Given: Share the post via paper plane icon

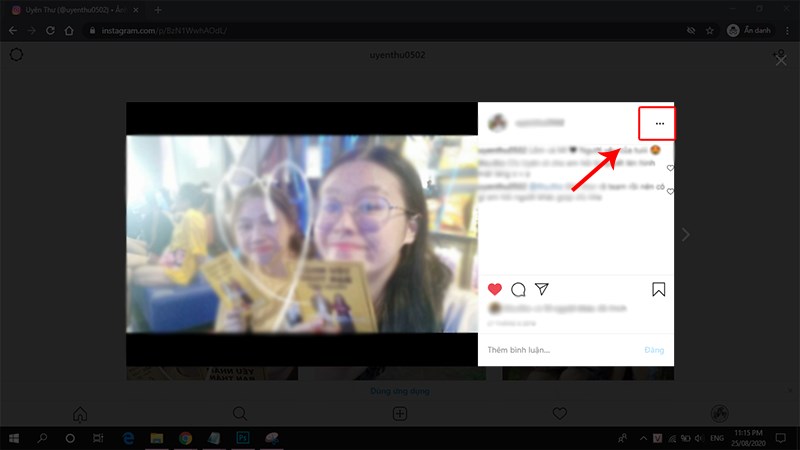Looking at the screenshot, I should [541, 289].
